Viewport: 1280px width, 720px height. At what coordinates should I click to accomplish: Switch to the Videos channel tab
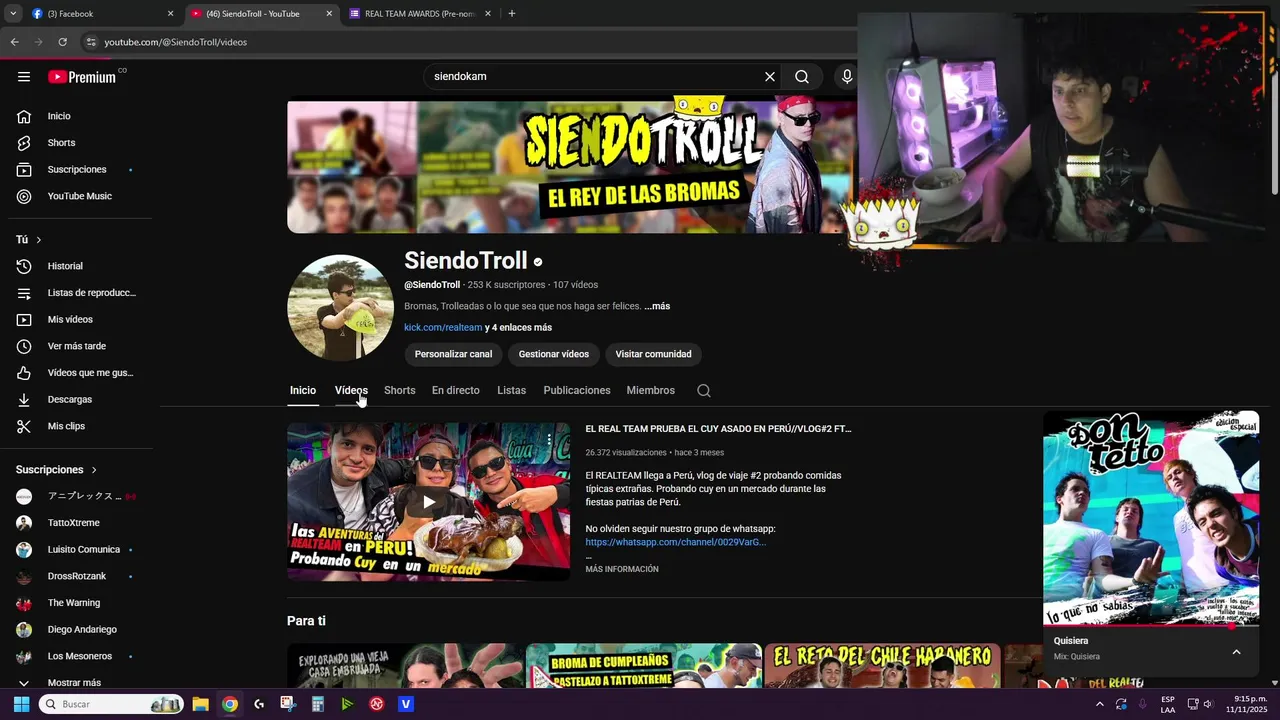[x=351, y=391]
